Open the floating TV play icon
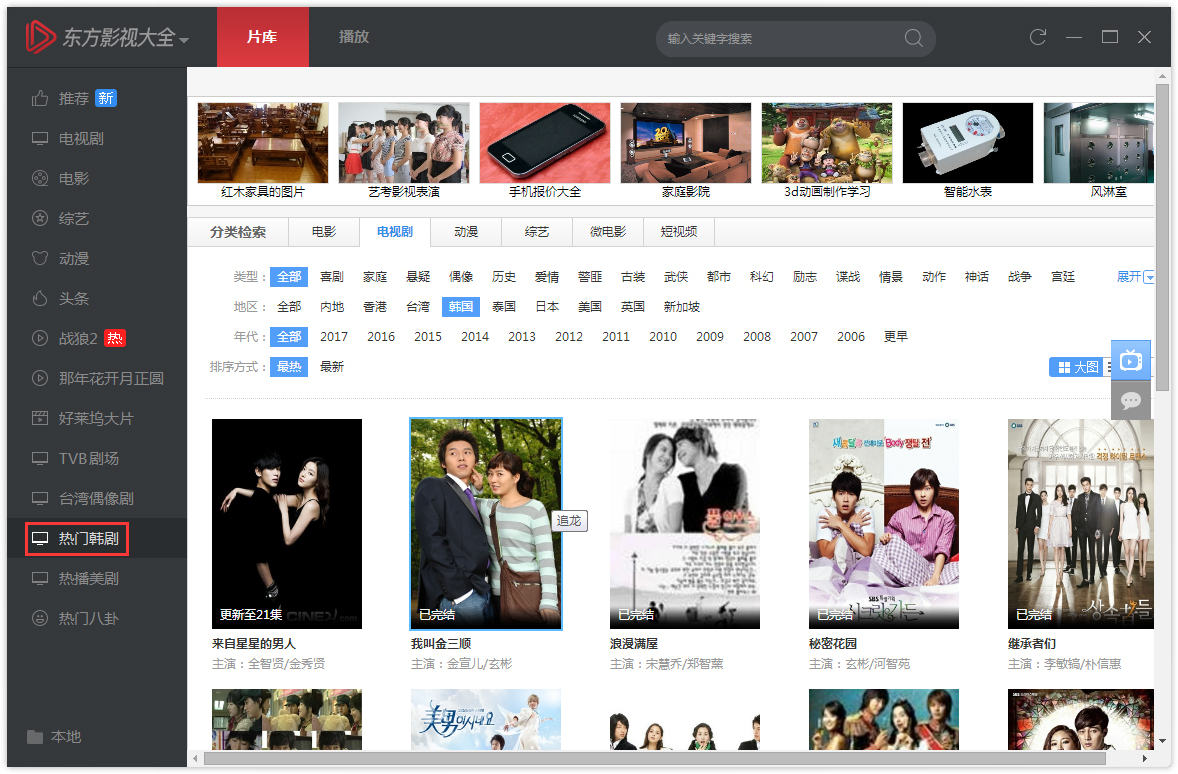 (x=1131, y=360)
